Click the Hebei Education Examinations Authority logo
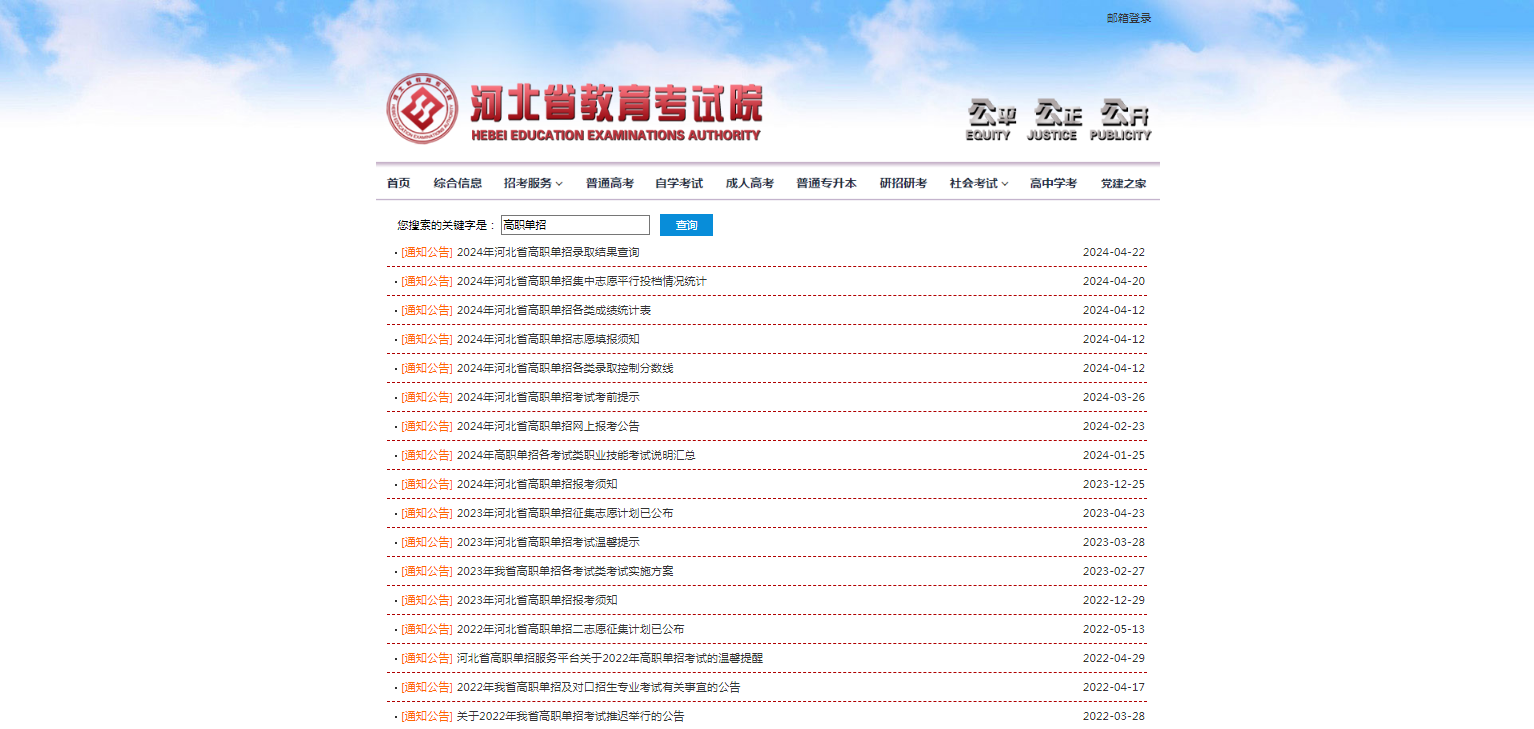Screen dimensions: 1534x729 pos(574,108)
